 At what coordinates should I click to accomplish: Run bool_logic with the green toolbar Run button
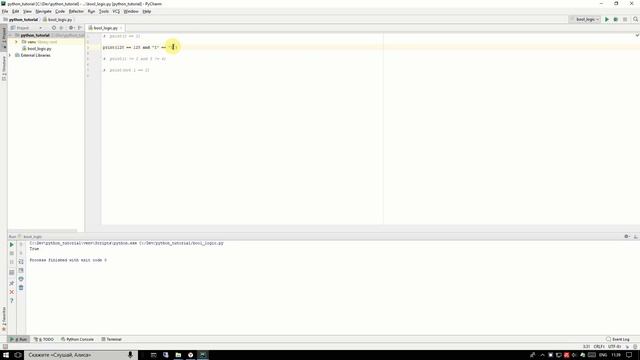[607, 19]
